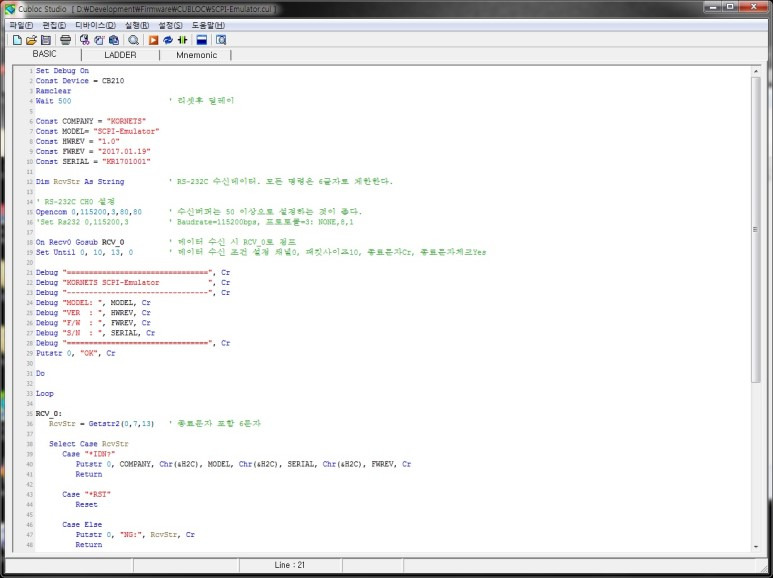This screenshot has height=578, width=773.
Task: Click the 'Case "*RST"' line
Action: click(87, 494)
